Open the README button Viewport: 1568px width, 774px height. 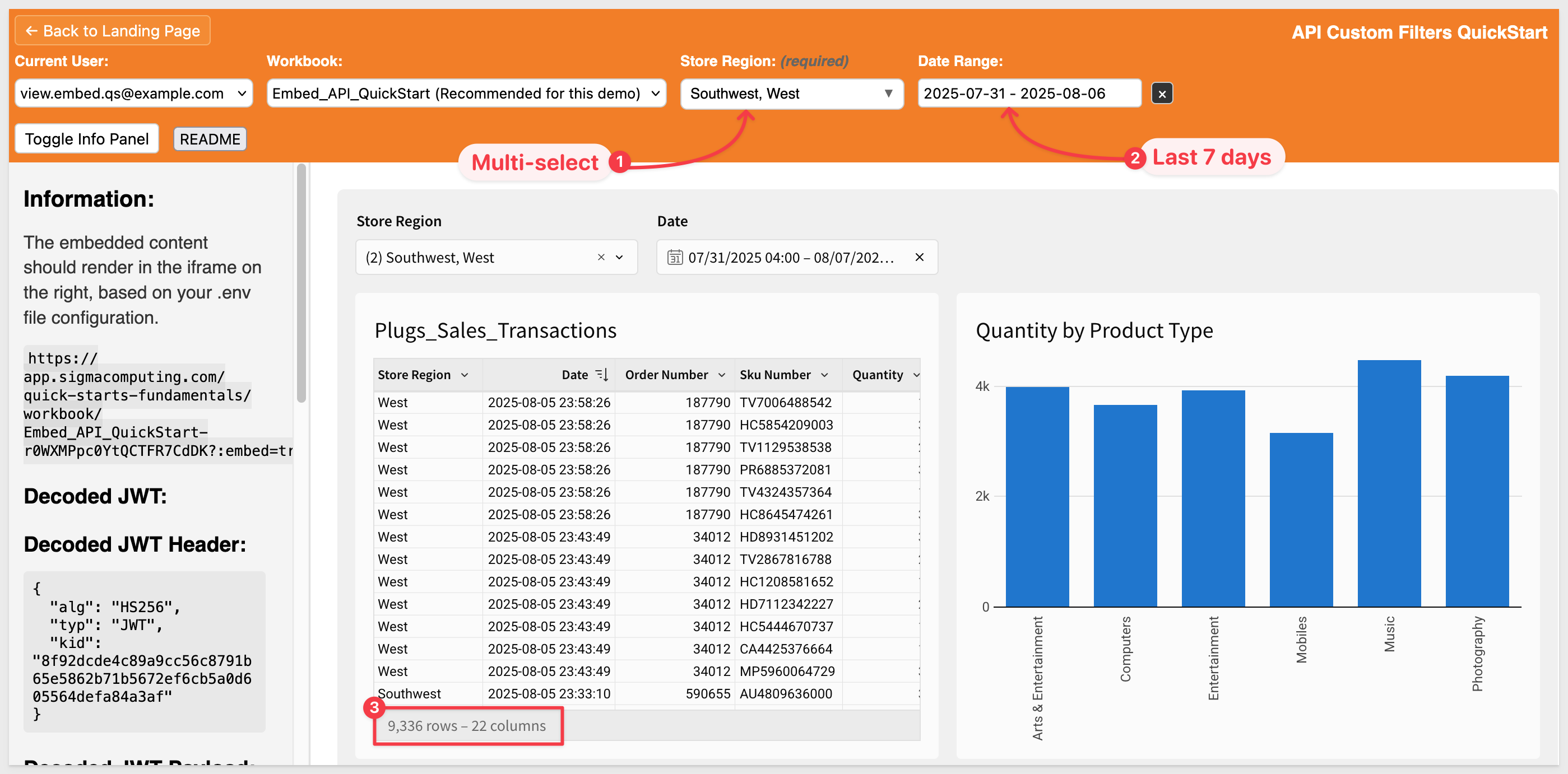(210, 139)
